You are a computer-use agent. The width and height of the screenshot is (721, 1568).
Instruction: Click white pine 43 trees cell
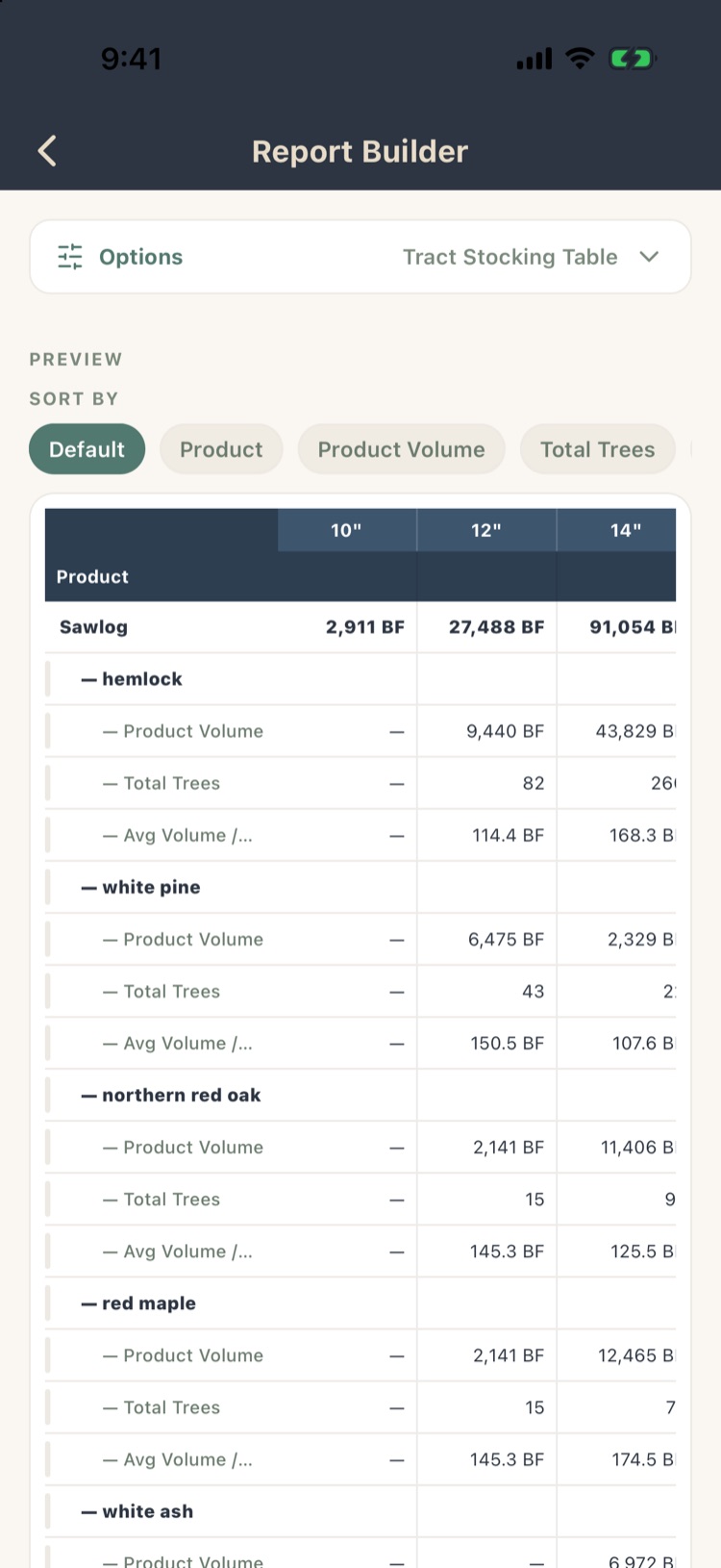pyautogui.click(x=533, y=991)
